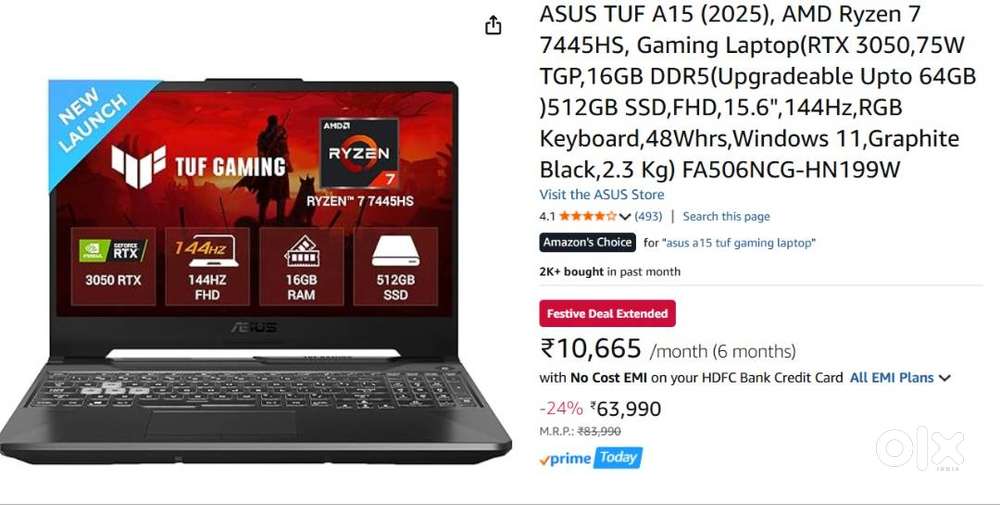1000x505 pixels.
Task: Click the 144HZ FHD display tile
Action: tap(207, 267)
